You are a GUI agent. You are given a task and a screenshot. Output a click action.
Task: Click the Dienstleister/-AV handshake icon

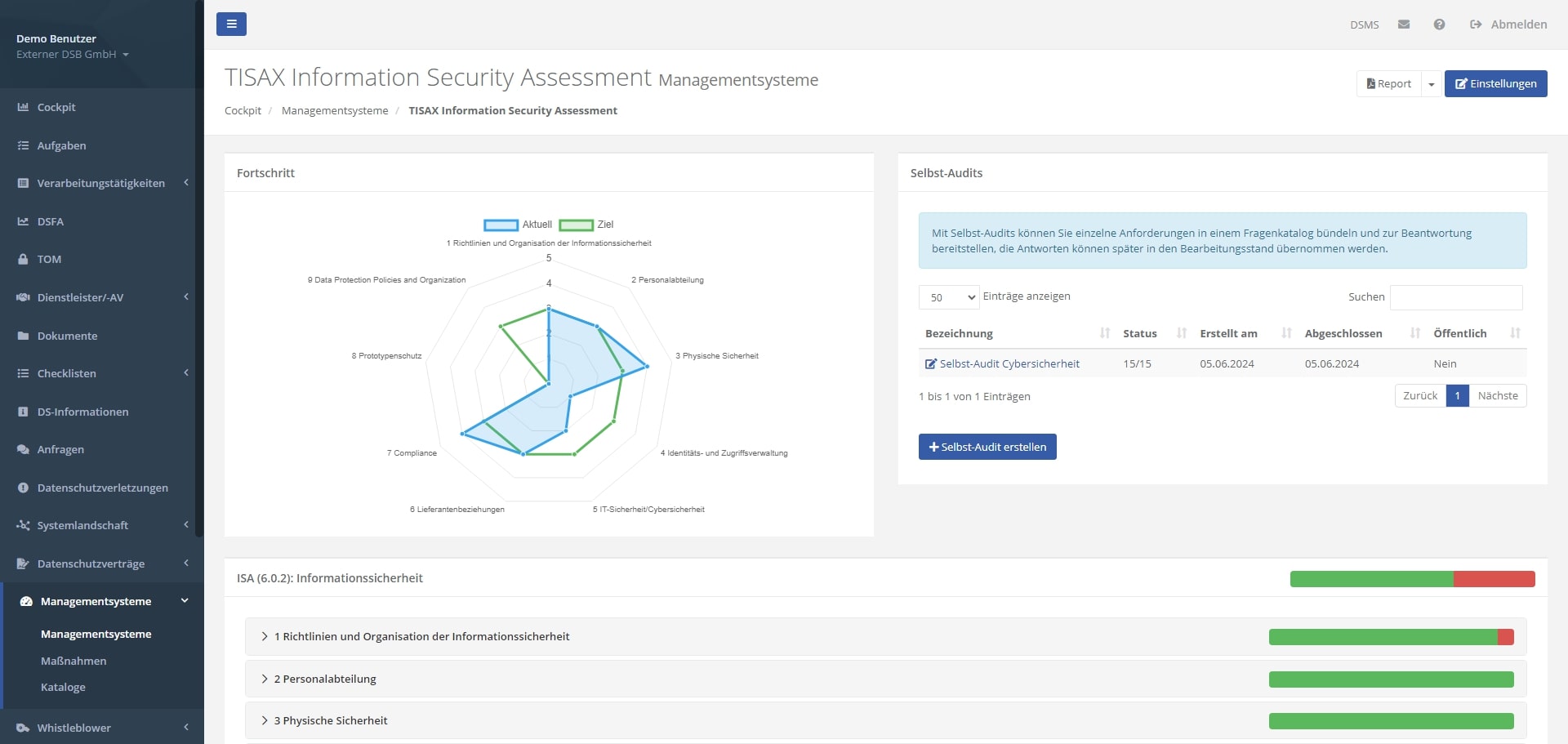[23, 297]
